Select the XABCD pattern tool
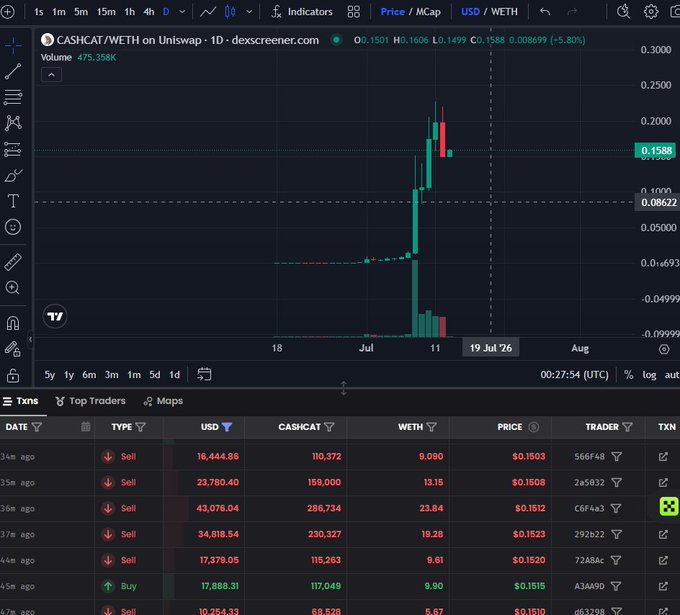680x615 pixels. tap(13, 123)
